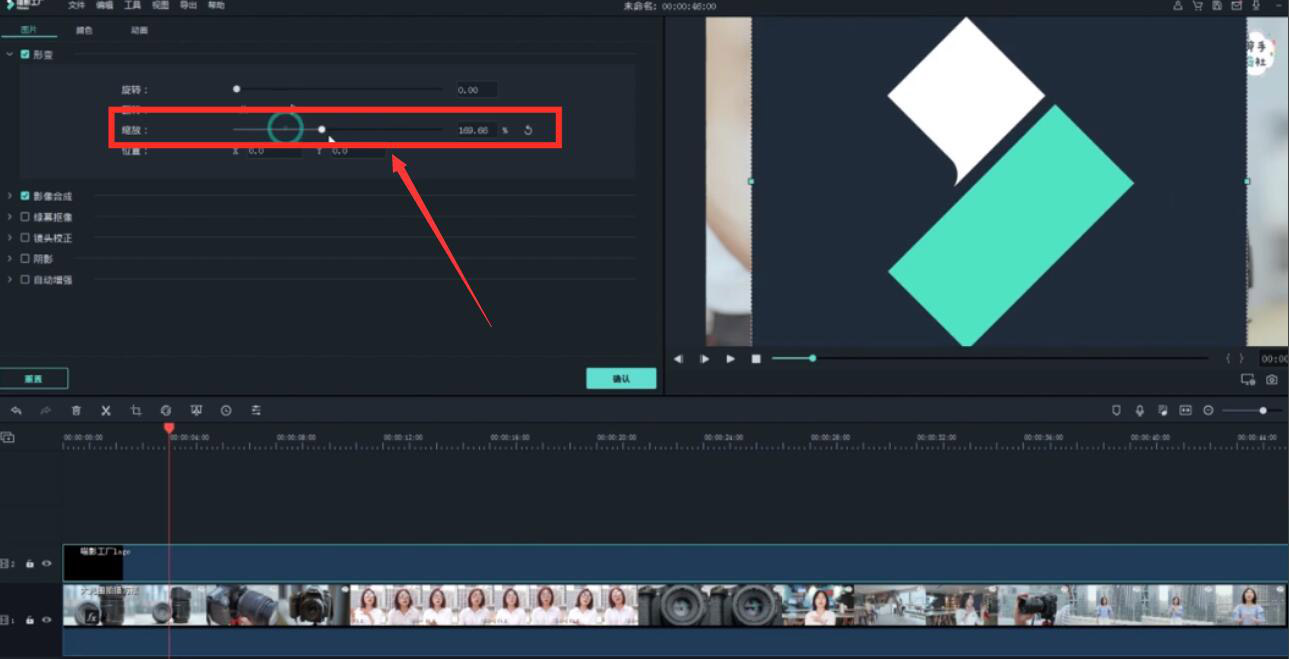
Task: Click the shield marker icon above timeline
Action: tap(1116, 411)
